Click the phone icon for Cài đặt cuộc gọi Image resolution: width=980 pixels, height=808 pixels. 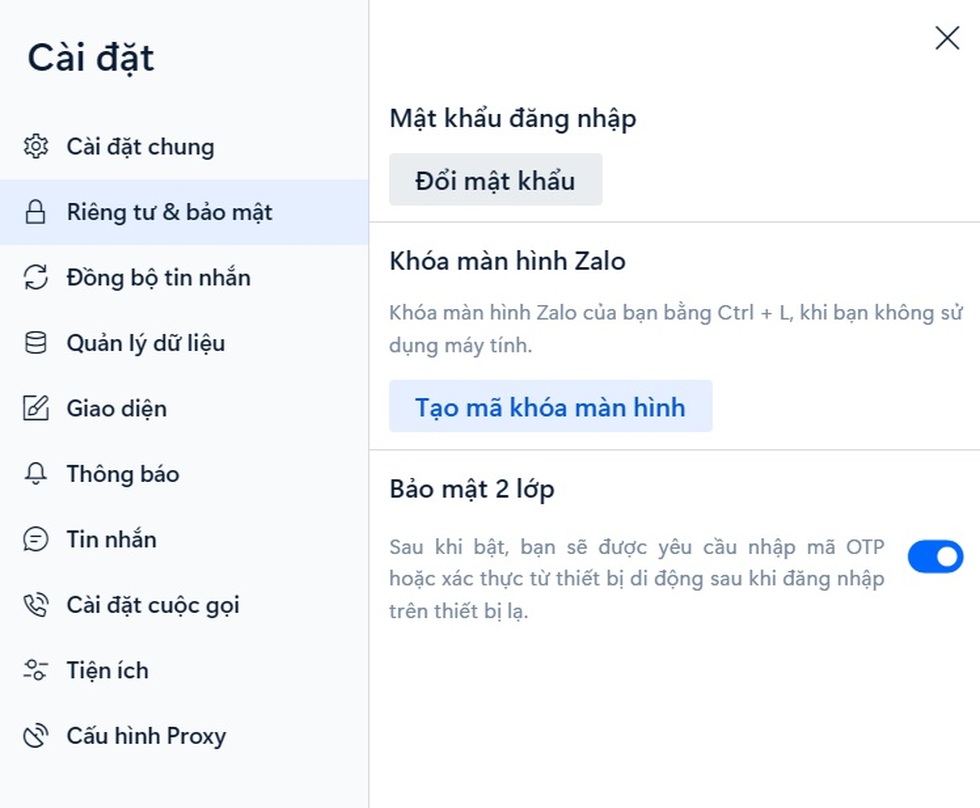pos(36,605)
